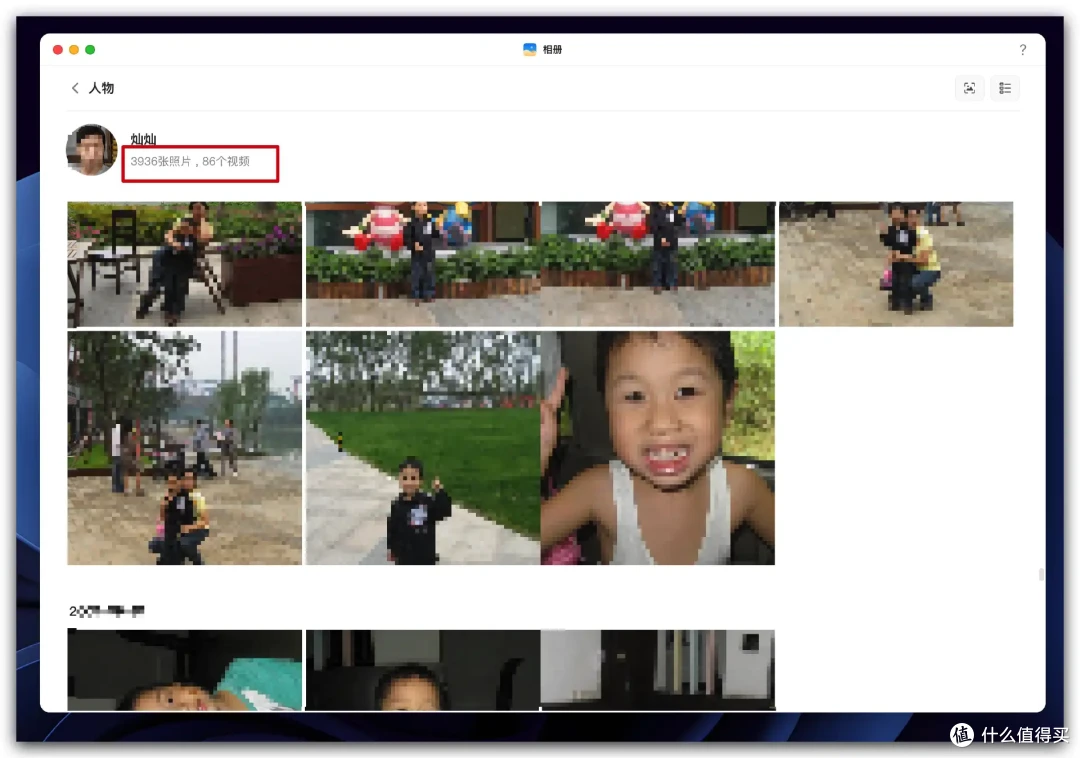The image size is (1080, 758).
Task: Click the blurred date header above the last row
Action: coord(107,611)
